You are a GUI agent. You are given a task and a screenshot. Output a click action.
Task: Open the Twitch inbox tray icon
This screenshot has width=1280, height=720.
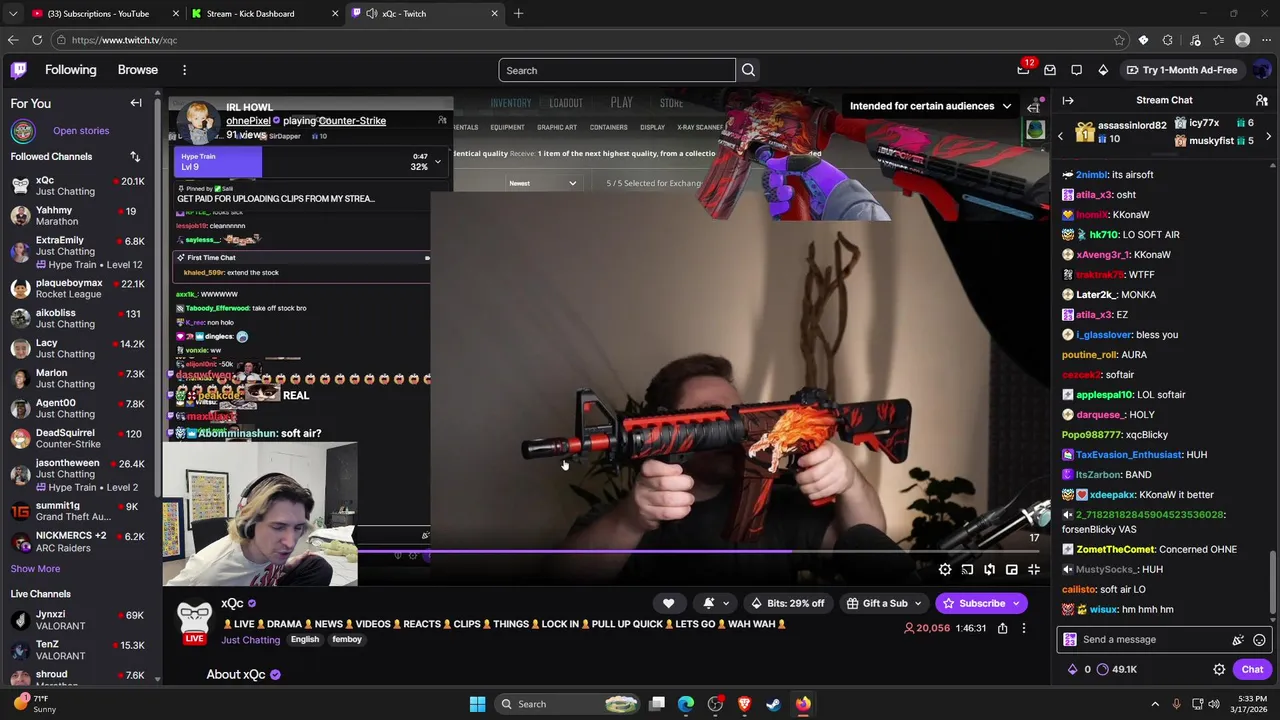coord(1050,70)
